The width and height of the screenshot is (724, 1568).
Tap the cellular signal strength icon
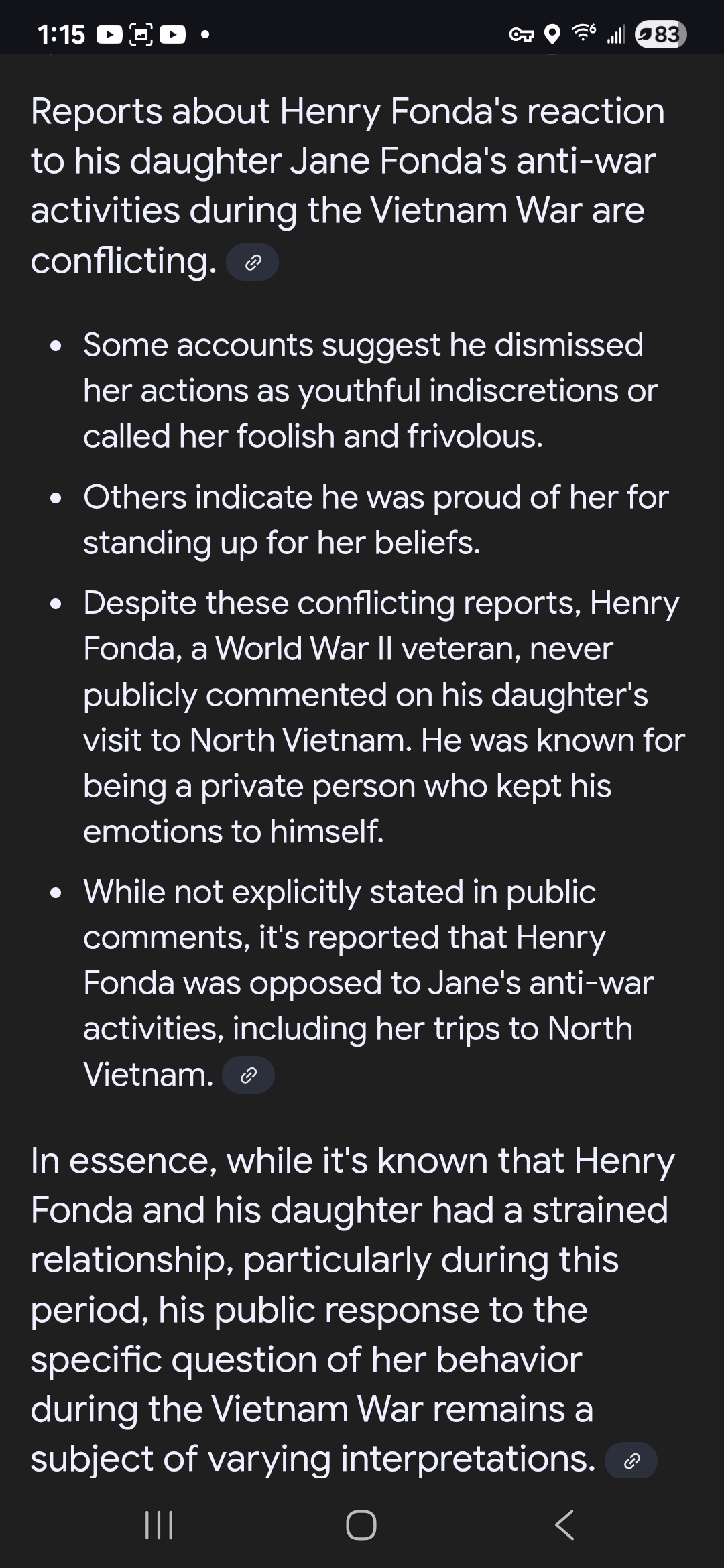coord(615,34)
